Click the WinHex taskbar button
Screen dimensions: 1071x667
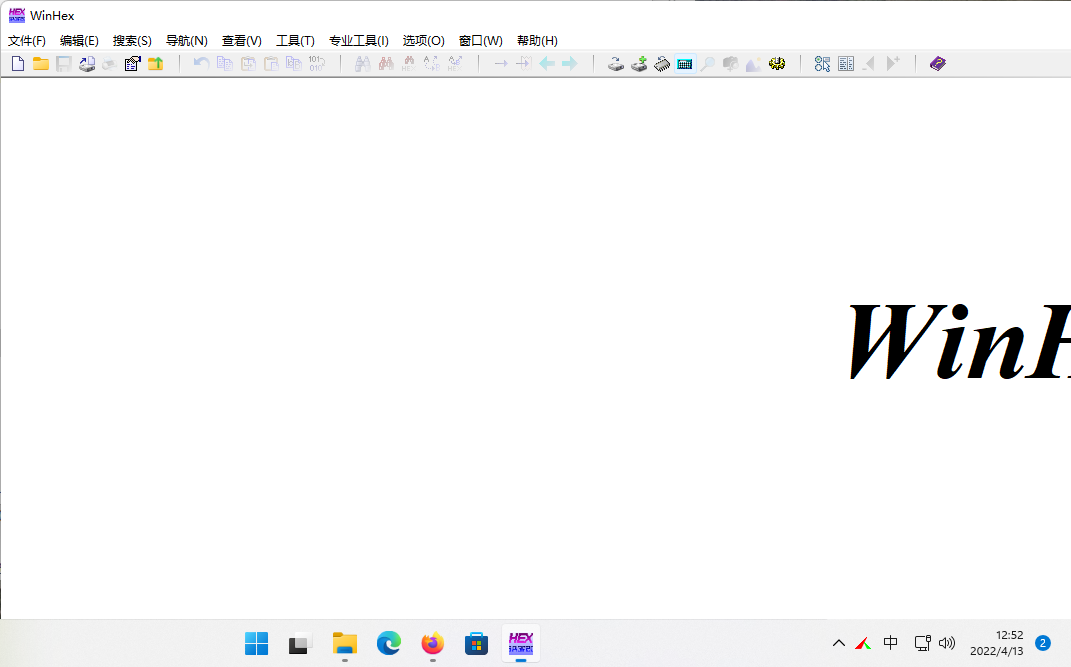[520, 643]
